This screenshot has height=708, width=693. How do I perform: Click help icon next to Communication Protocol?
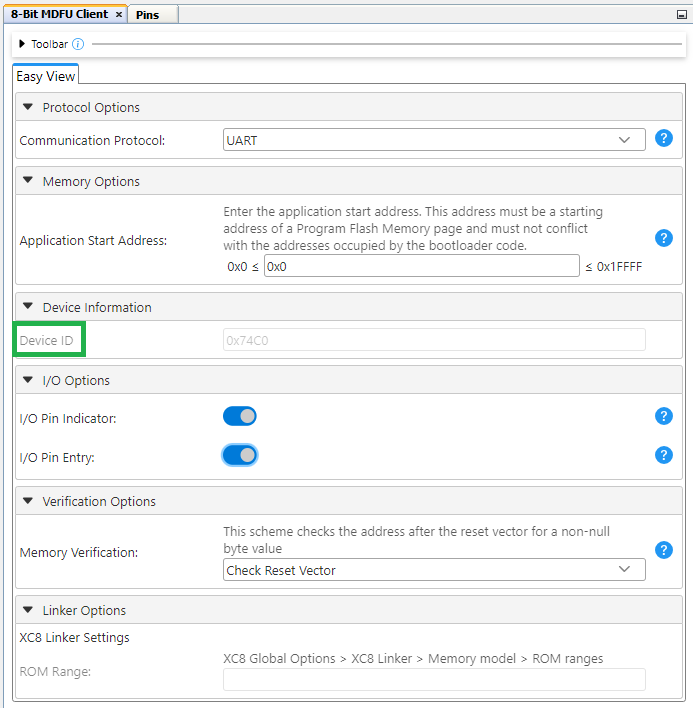point(663,139)
